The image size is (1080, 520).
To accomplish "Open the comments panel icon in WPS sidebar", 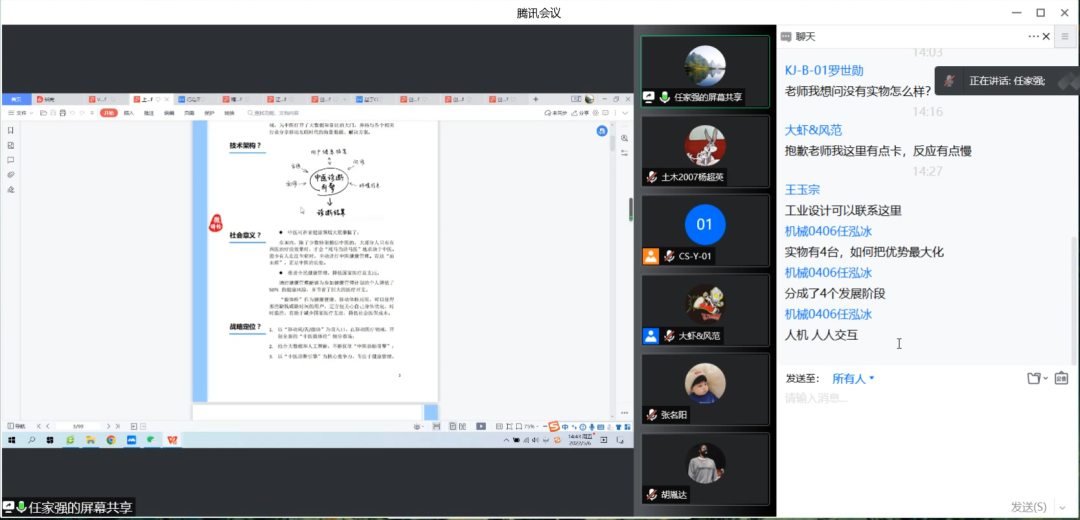I will [10, 160].
